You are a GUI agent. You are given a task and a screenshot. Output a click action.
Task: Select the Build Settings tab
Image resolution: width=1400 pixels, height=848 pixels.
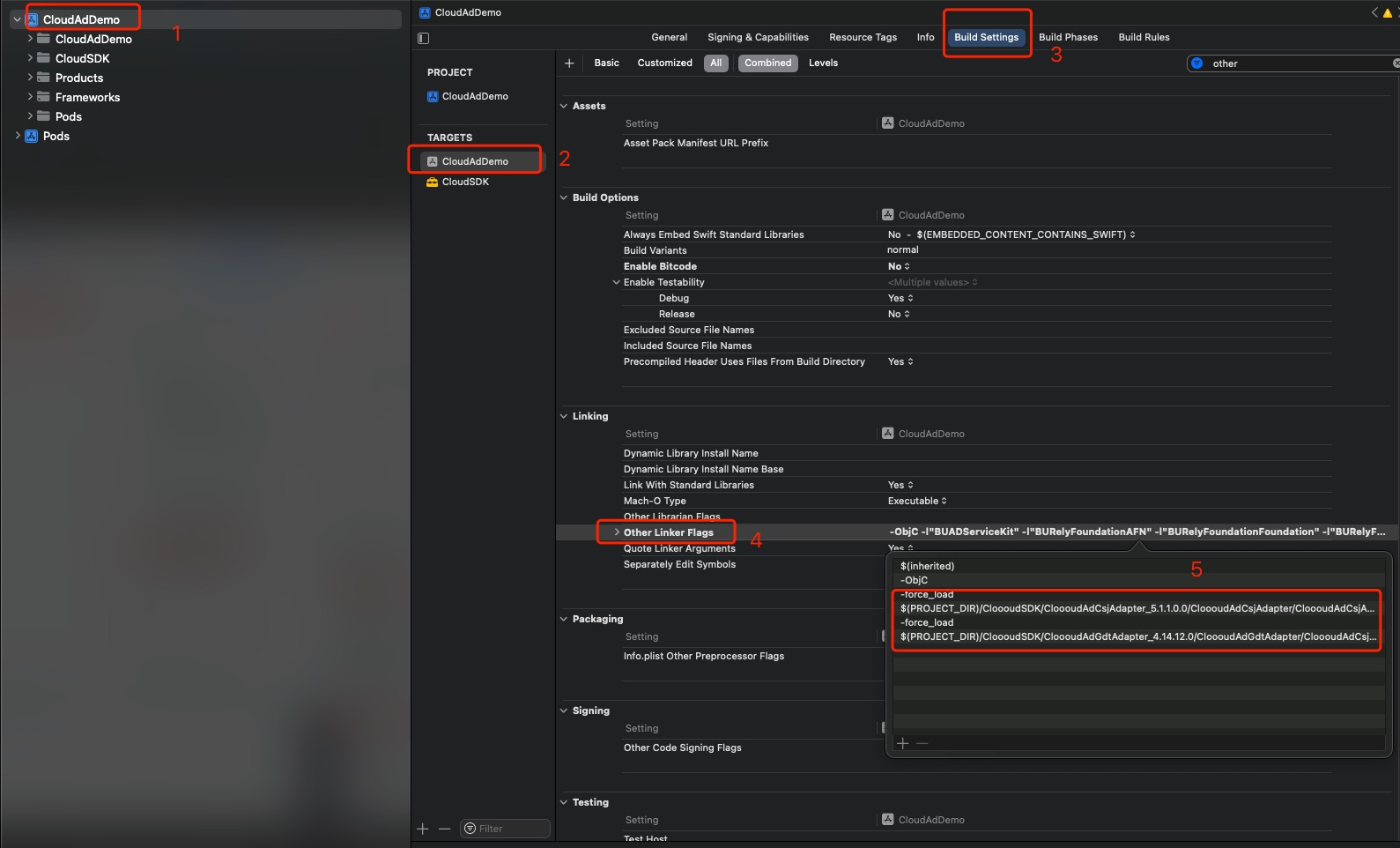click(986, 37)
